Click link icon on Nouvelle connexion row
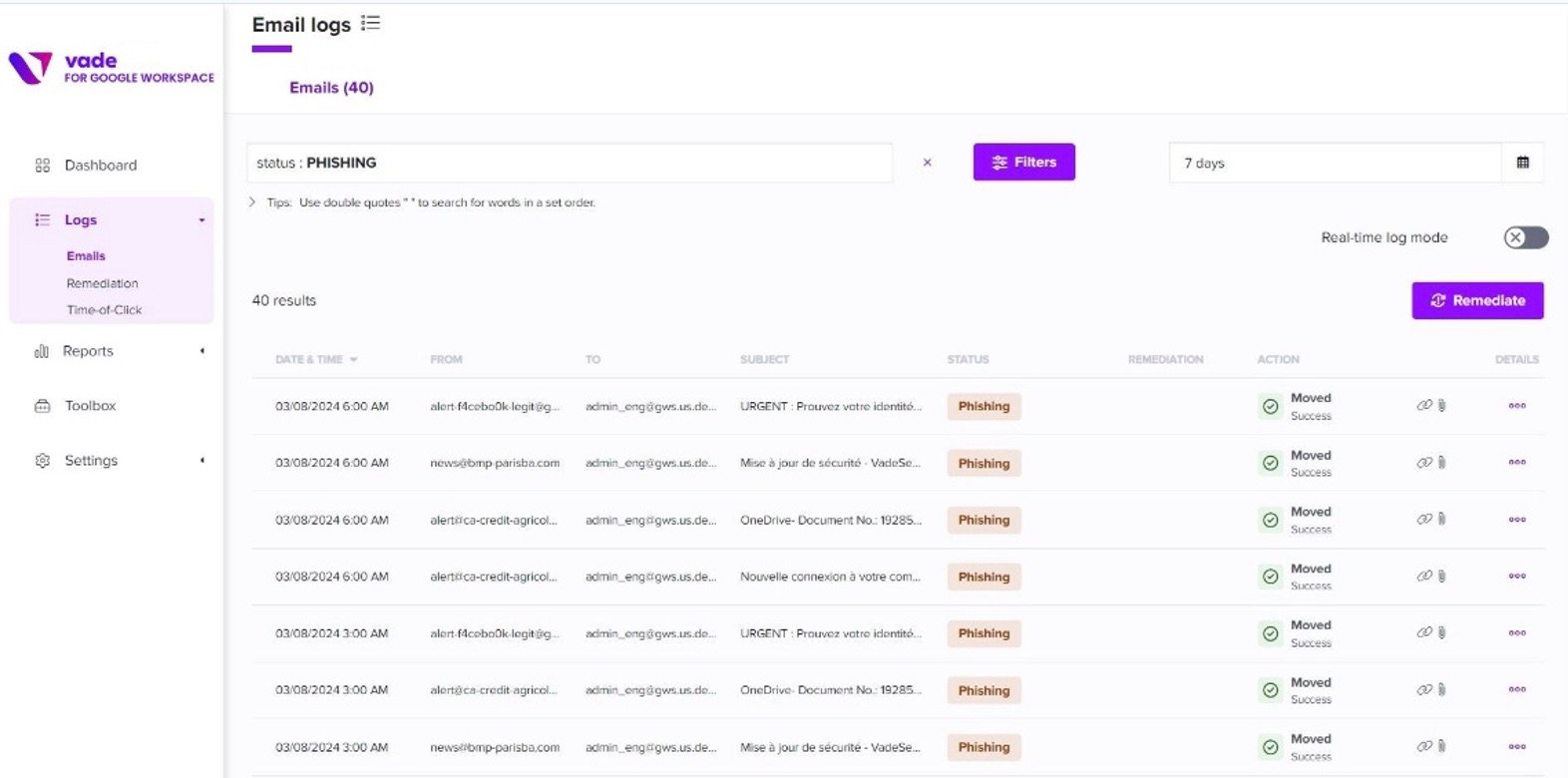The image size is (1568, 778). (x=1424, y=576)
